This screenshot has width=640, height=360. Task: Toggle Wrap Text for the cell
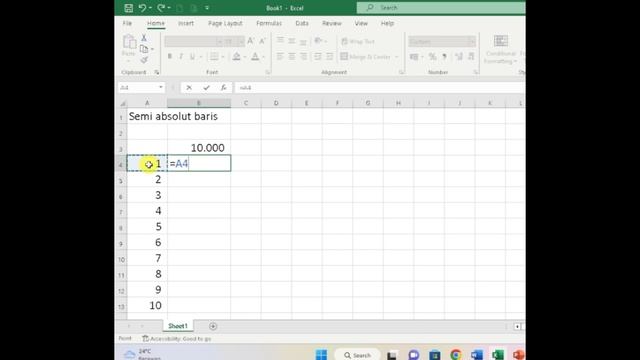point(358,41)
